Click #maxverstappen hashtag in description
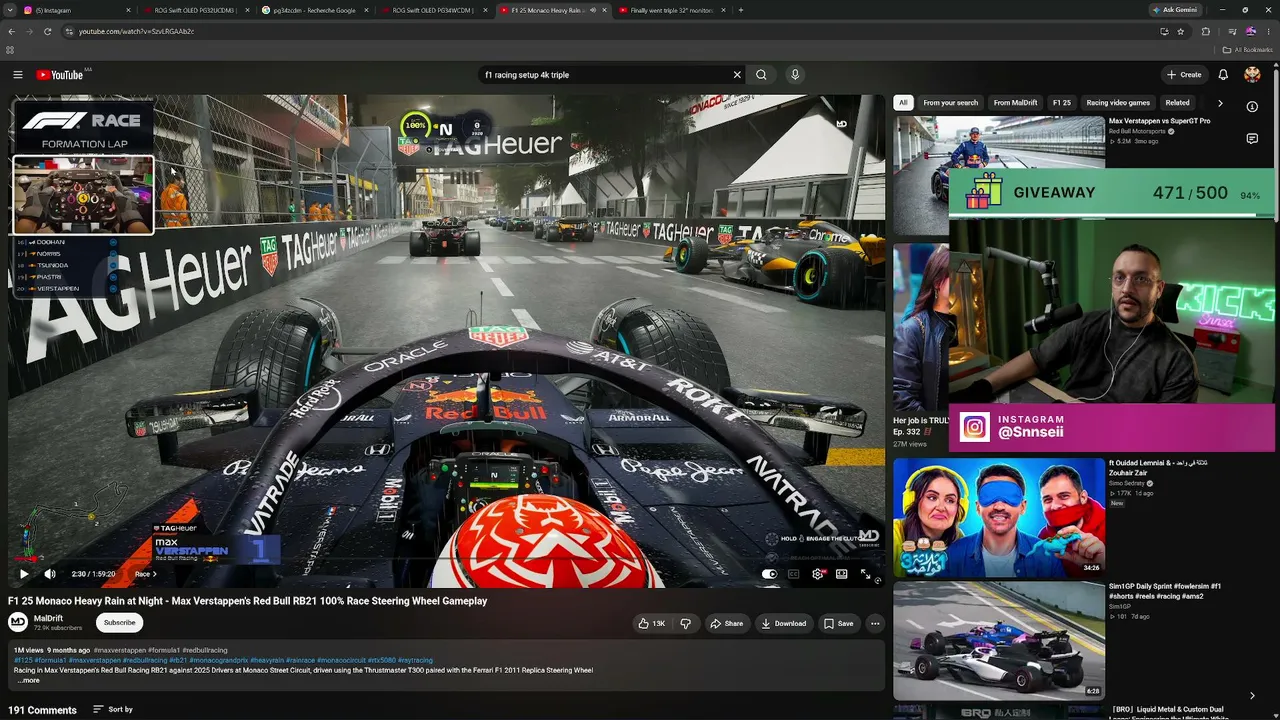This screenshot has width=1280, height=720. click(119, 651)
